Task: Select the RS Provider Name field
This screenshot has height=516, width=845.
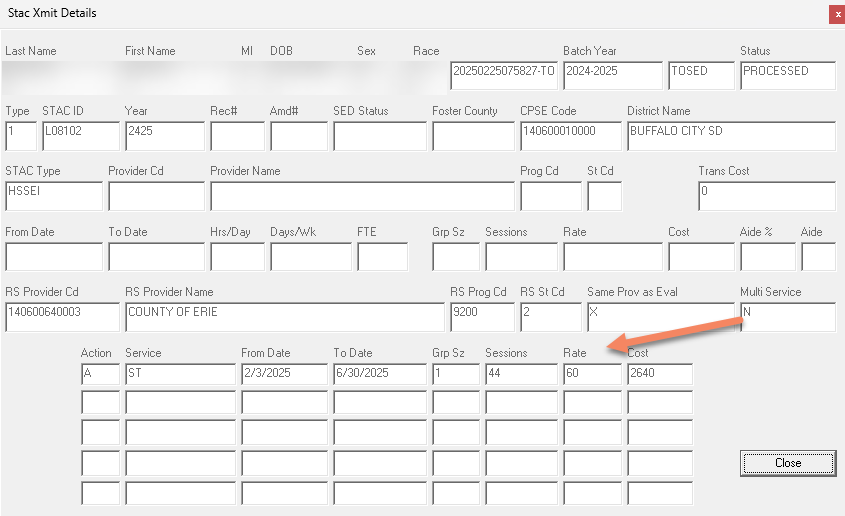Action: [284, 317]
